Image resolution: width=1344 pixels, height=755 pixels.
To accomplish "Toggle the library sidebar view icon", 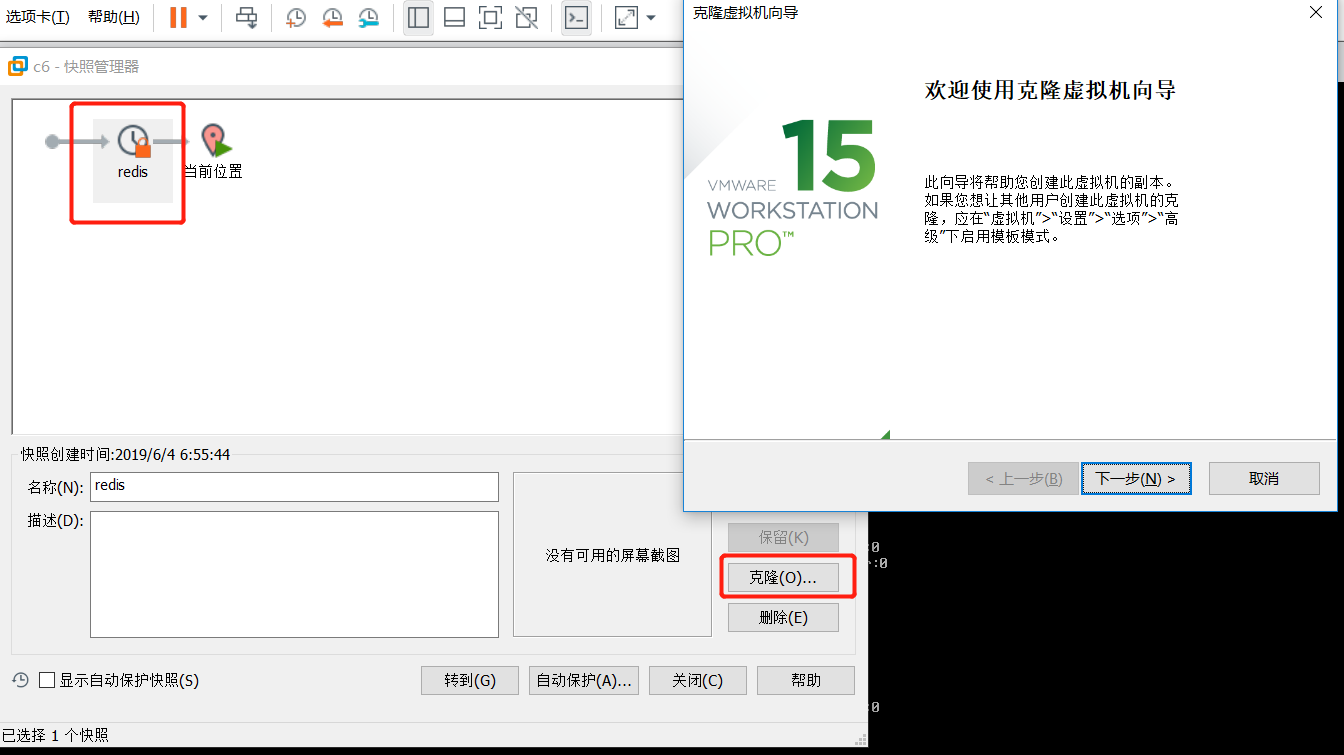I will [x=418, y=17].
